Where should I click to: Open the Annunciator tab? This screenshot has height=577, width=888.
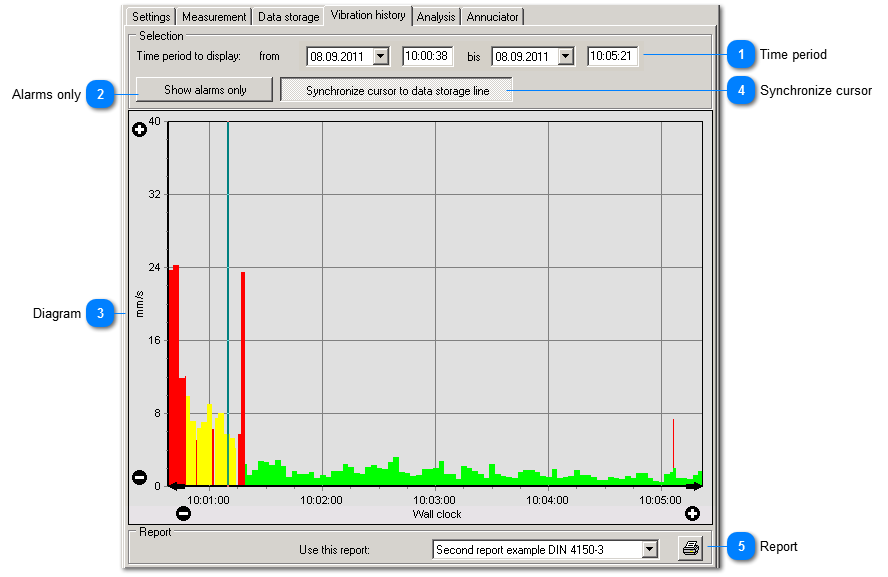492,16
